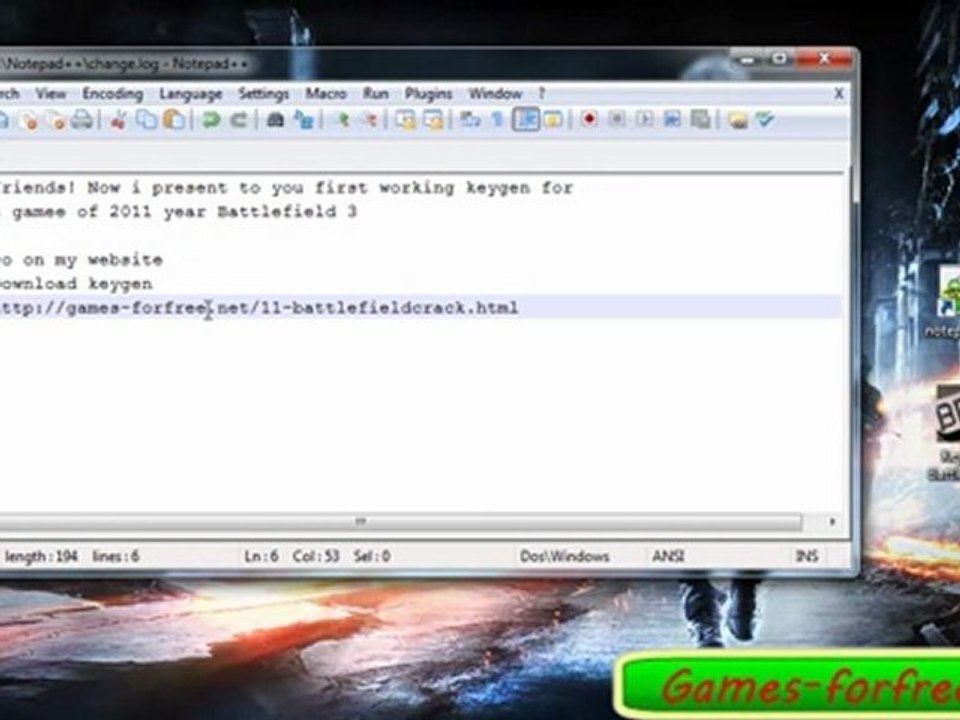Image resolution: width=960 pixels, height=720 pixels.
Task: Click the Save Recorded Macro icon
Action: click(x=700, y=119)
